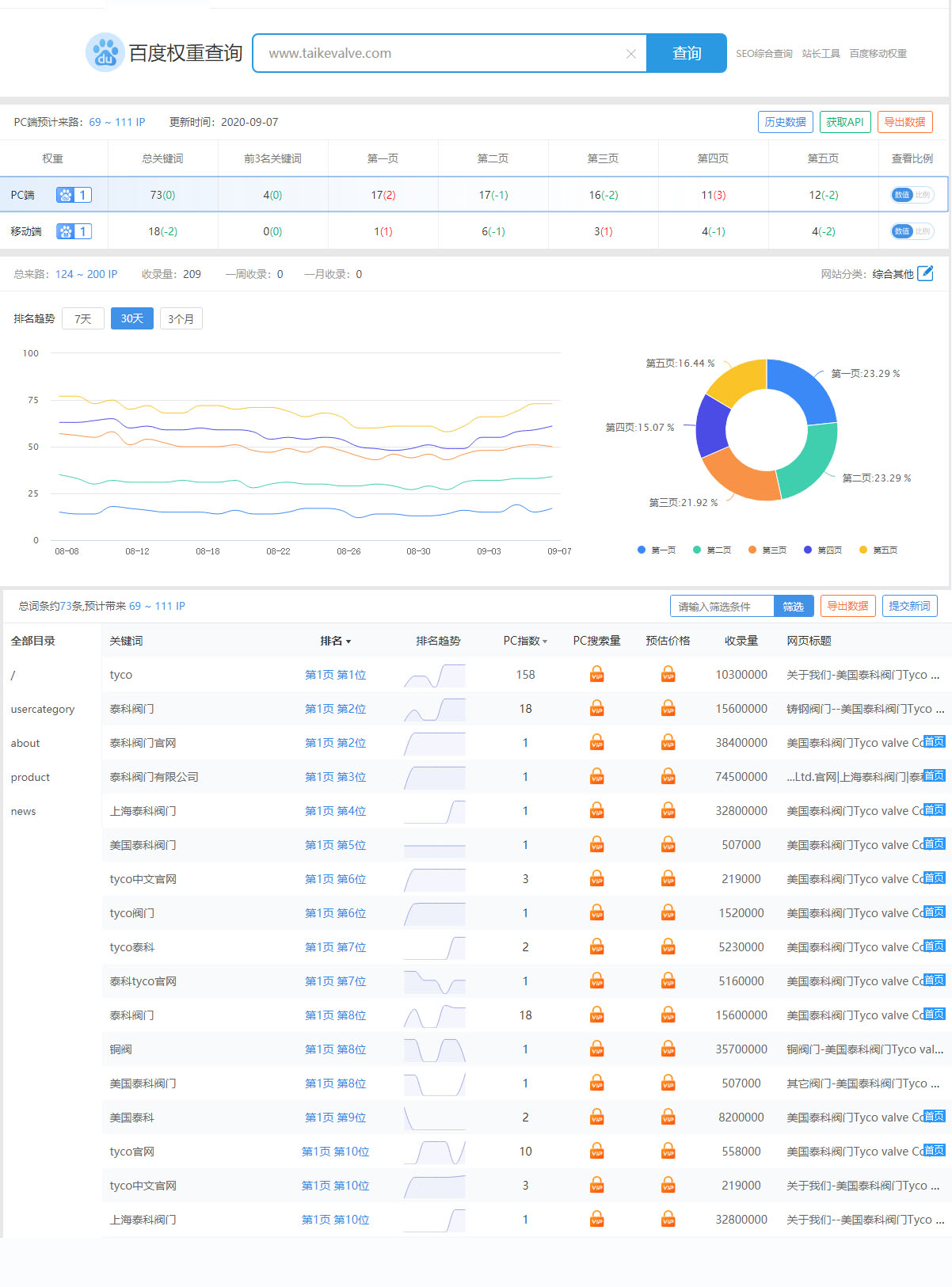Open usercategory directory filter
The width and height of the screenshot is (952, 1287).
(43, 709)
